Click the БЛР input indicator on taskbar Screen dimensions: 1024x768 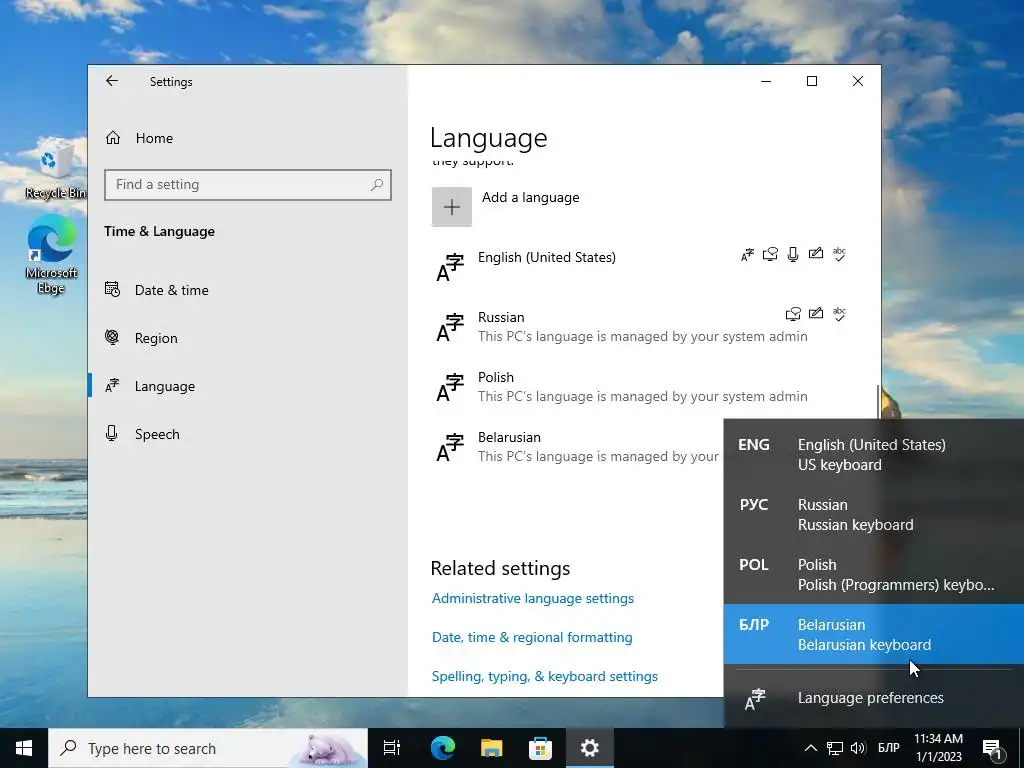point(889,748)
